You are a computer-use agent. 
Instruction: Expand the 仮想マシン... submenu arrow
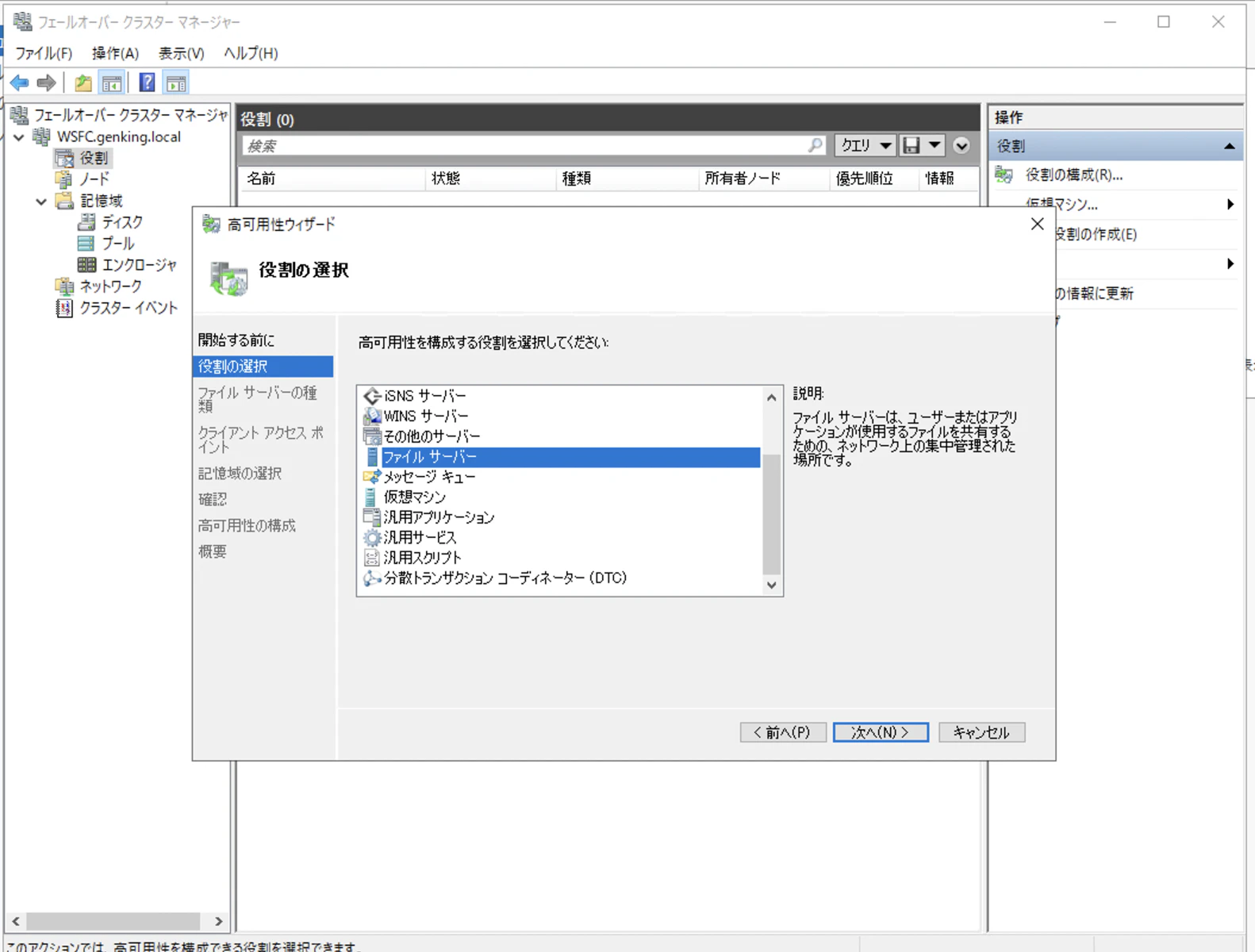(1230, 205)
